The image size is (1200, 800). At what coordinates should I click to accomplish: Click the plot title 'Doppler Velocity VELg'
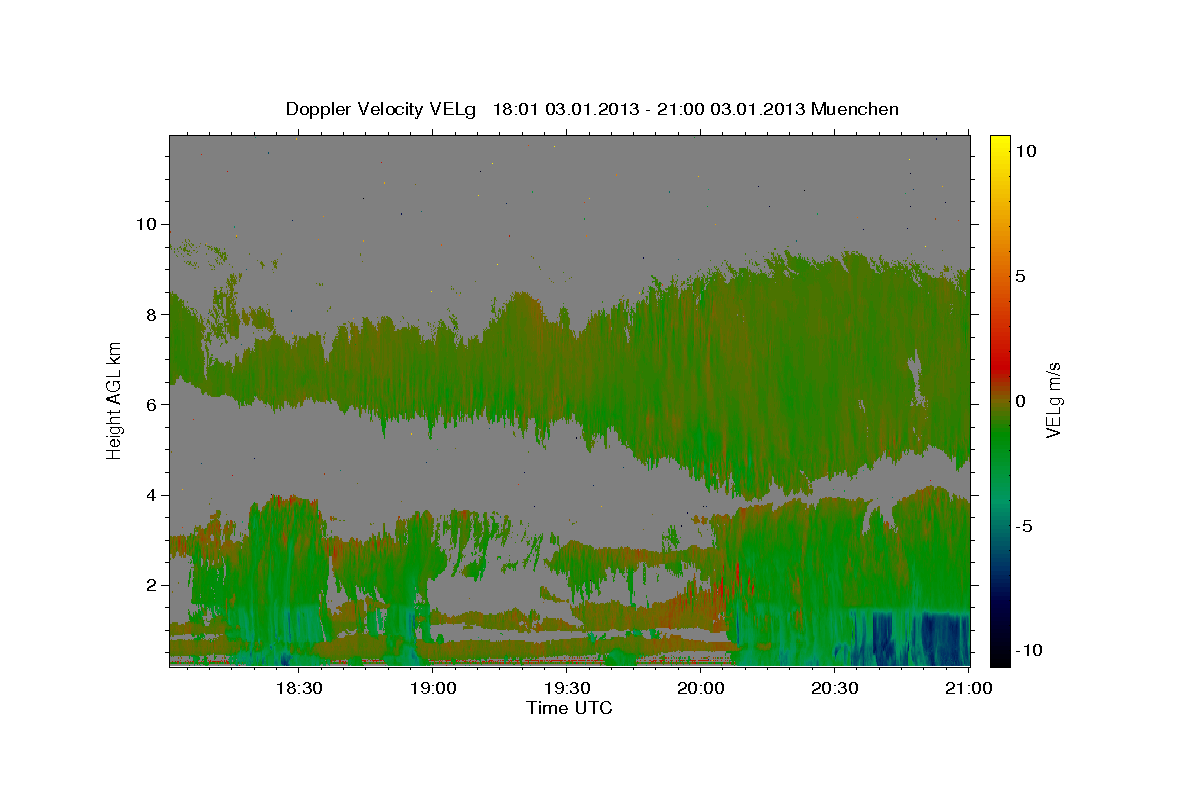tap(381, 109)
